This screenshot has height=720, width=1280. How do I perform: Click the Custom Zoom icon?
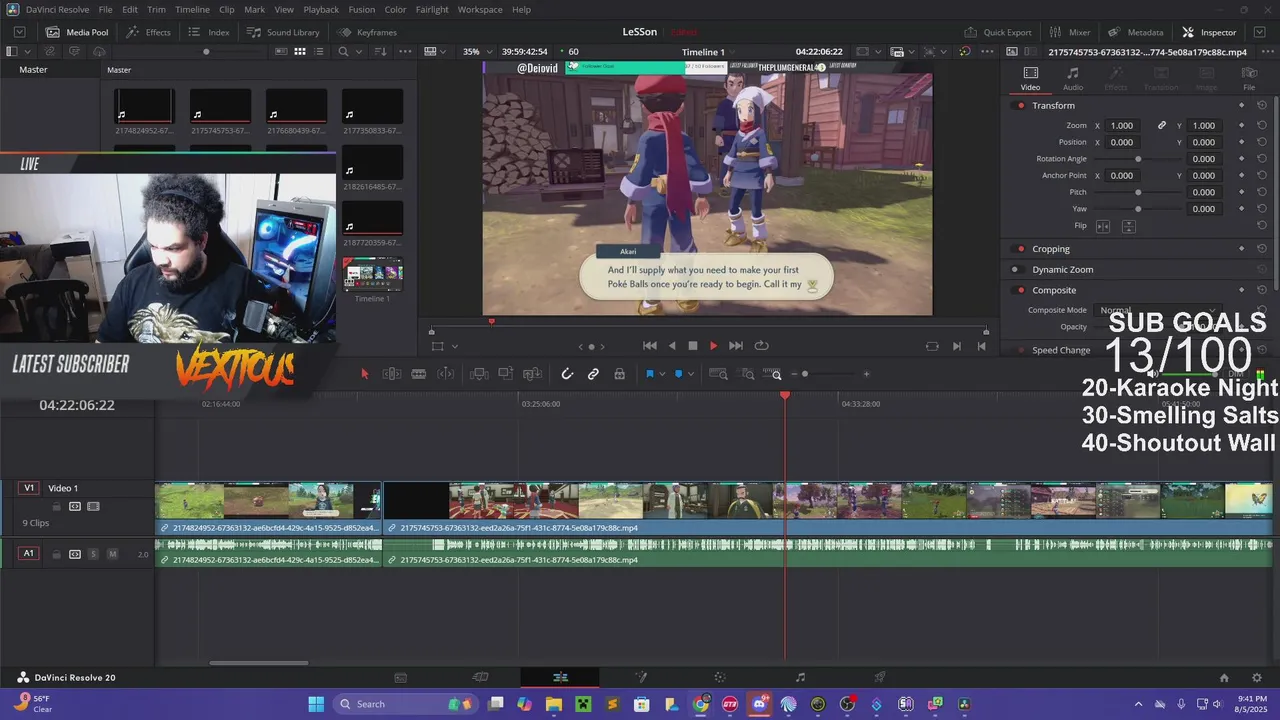tap(775, 374)
